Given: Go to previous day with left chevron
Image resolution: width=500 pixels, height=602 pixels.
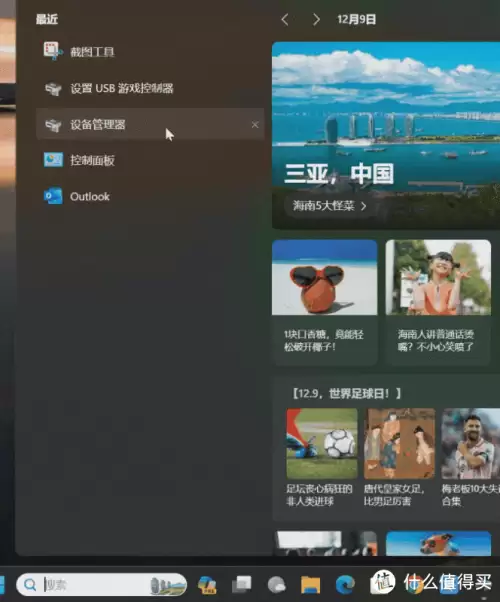Looking at the screenshot, I should pyautogui.click(x=285, y=20).
